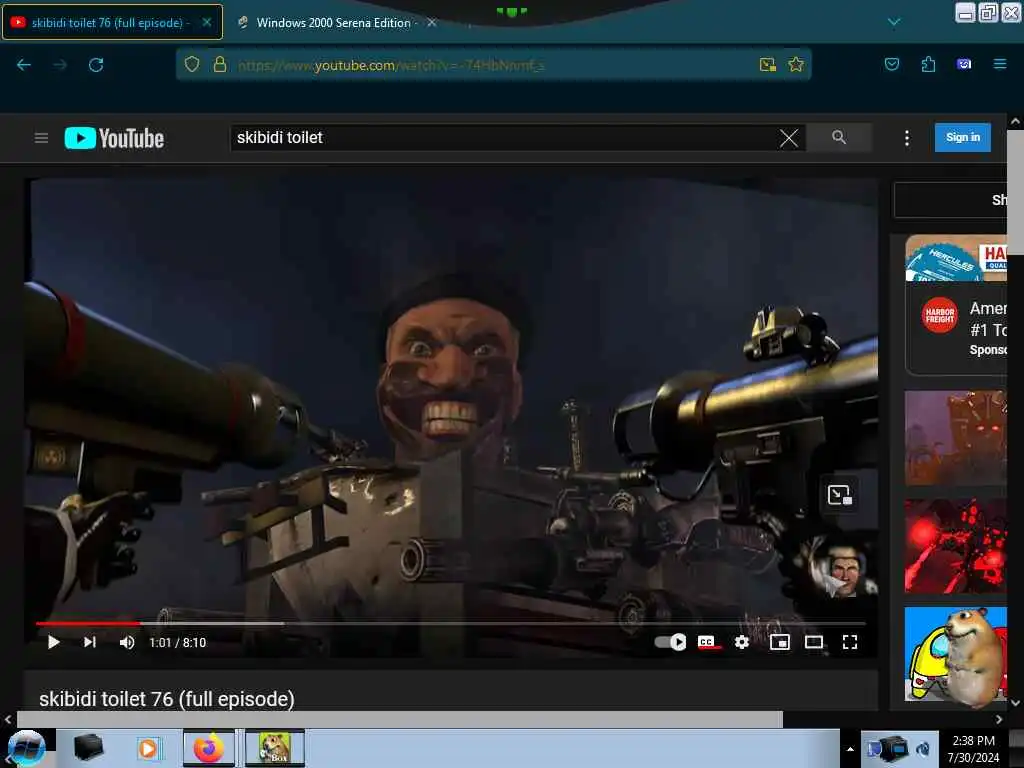
Task: Close the skibidi toilet 76 tab
Action: pos(206,22)
